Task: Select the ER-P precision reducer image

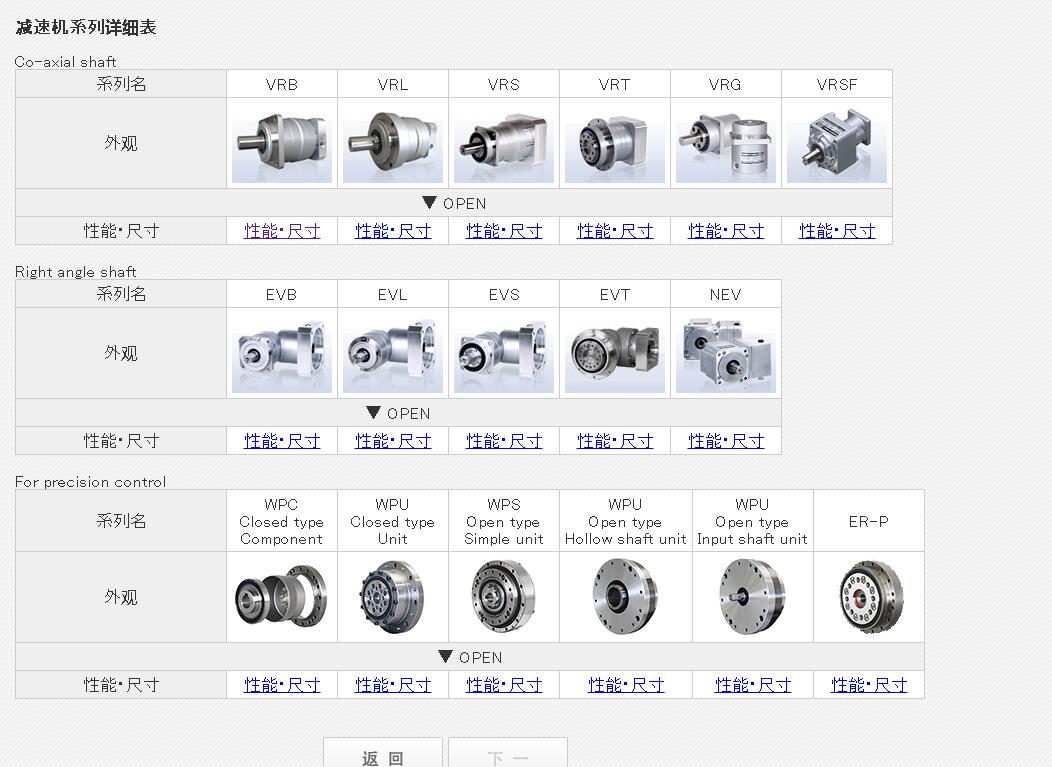Action: tap(868, 597)
